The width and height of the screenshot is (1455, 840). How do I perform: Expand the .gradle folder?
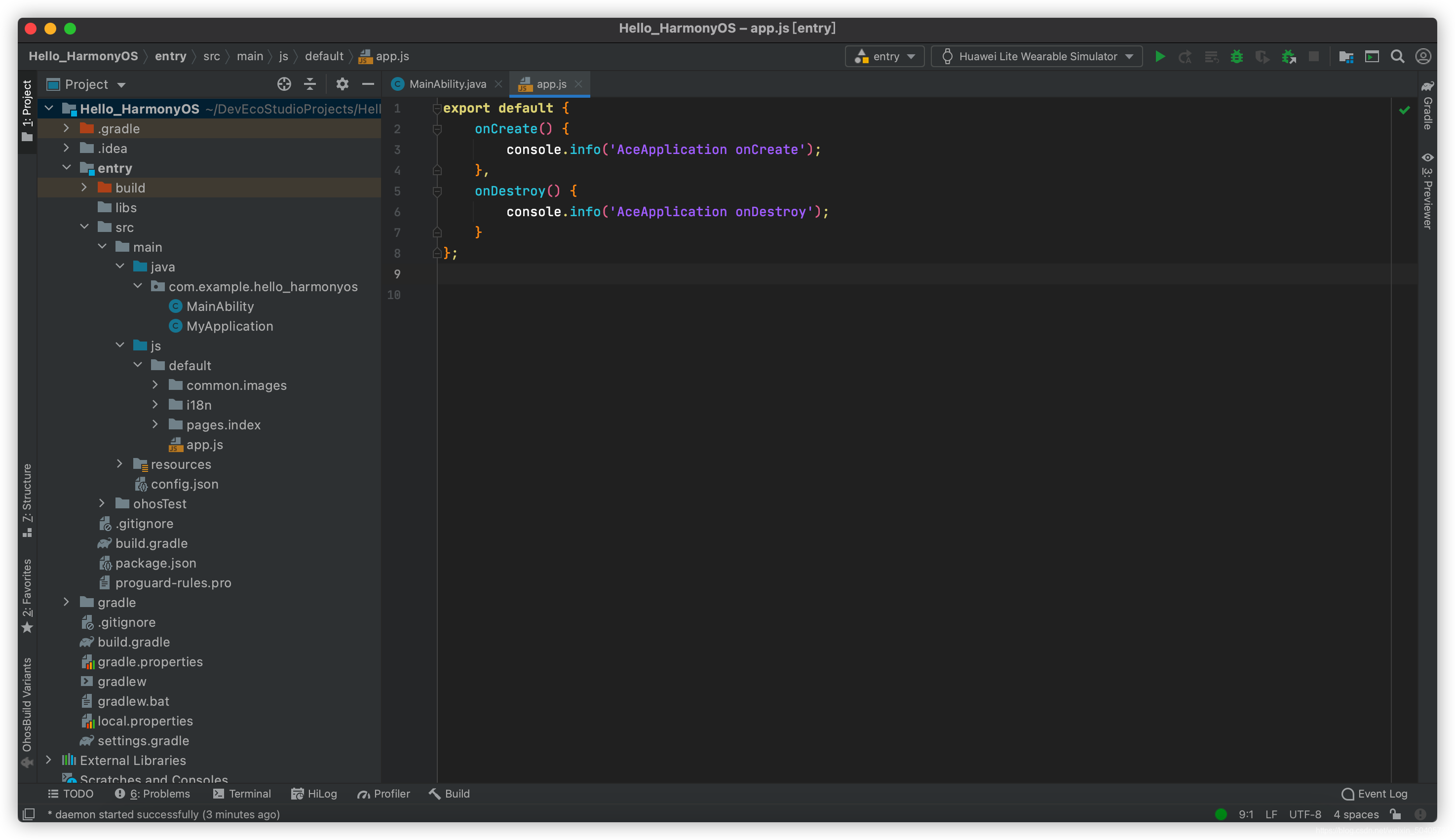click(66, 128)
